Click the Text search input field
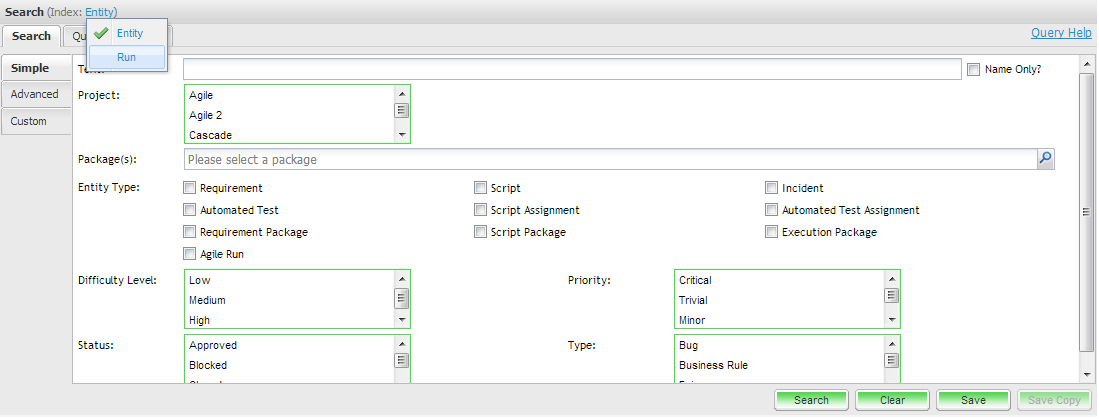 (572, 69)
